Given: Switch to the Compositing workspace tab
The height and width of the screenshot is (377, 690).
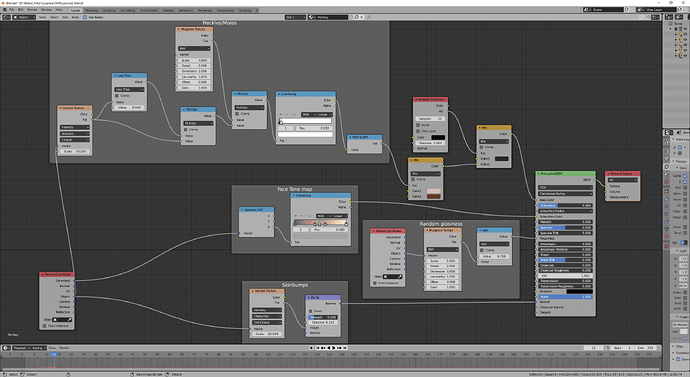Looking at the screenshot, I should [x=225, y=10].
